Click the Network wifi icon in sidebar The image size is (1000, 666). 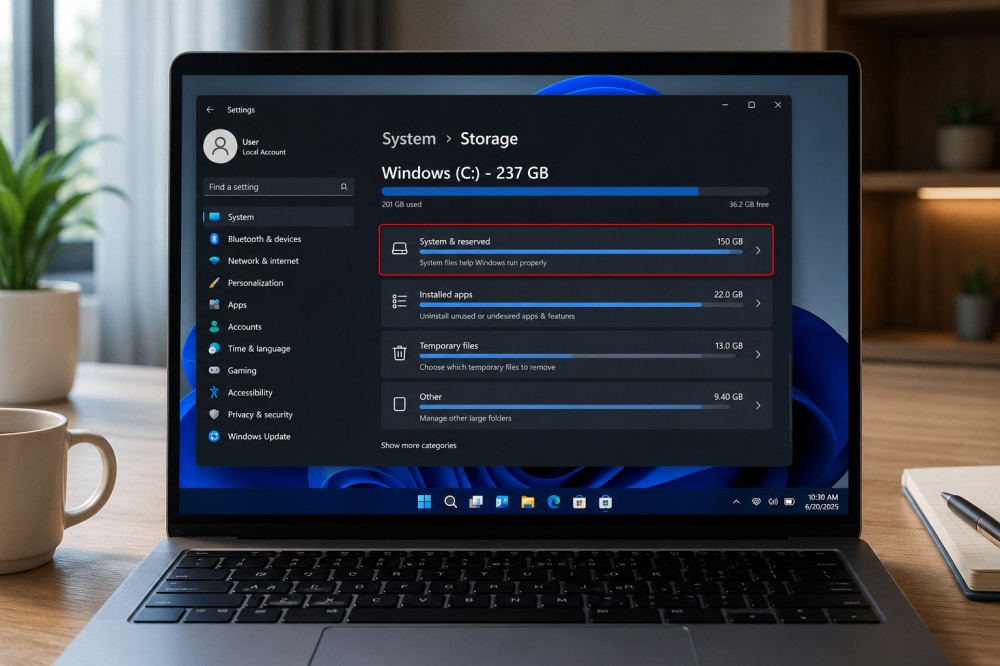click(214, 261)
